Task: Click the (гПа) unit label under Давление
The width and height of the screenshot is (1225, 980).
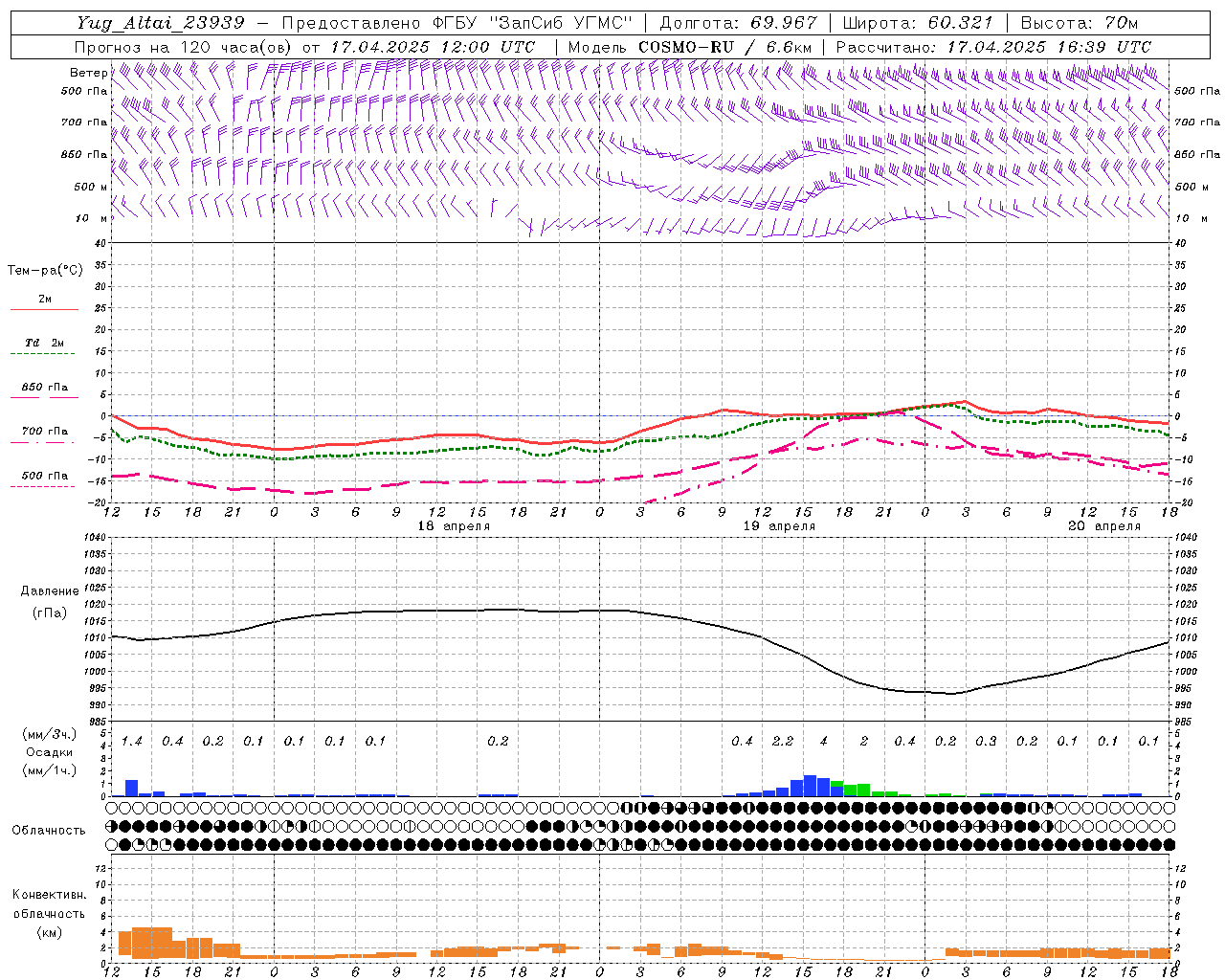Action: [x=50, y=612]
